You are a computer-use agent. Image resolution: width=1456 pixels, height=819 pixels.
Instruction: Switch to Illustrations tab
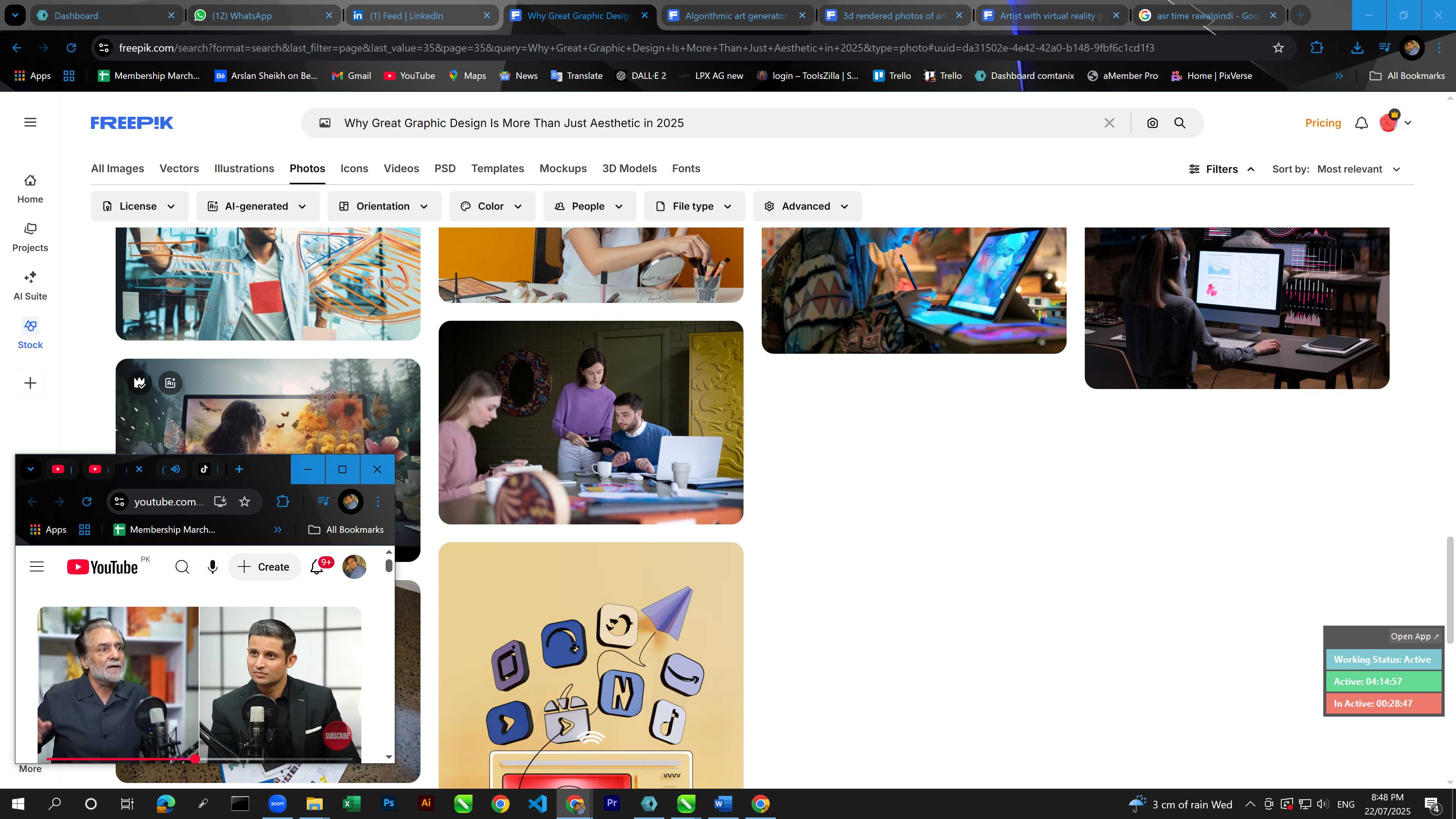click(244, 168)
